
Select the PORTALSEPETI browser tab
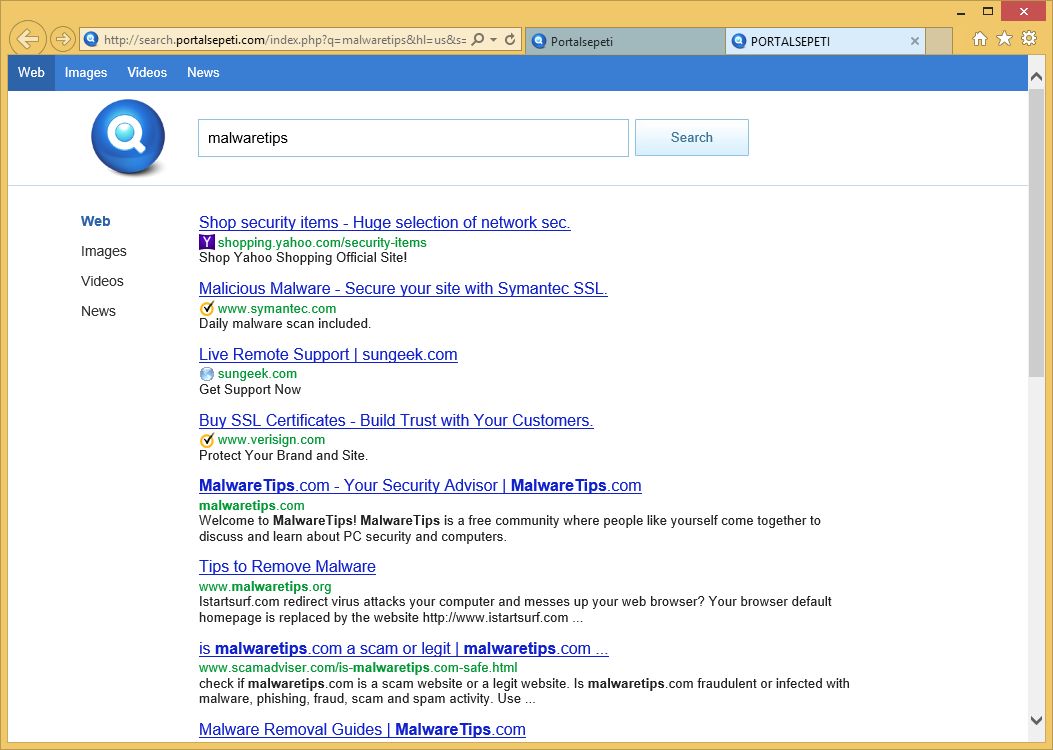click(x=825, y=42)
